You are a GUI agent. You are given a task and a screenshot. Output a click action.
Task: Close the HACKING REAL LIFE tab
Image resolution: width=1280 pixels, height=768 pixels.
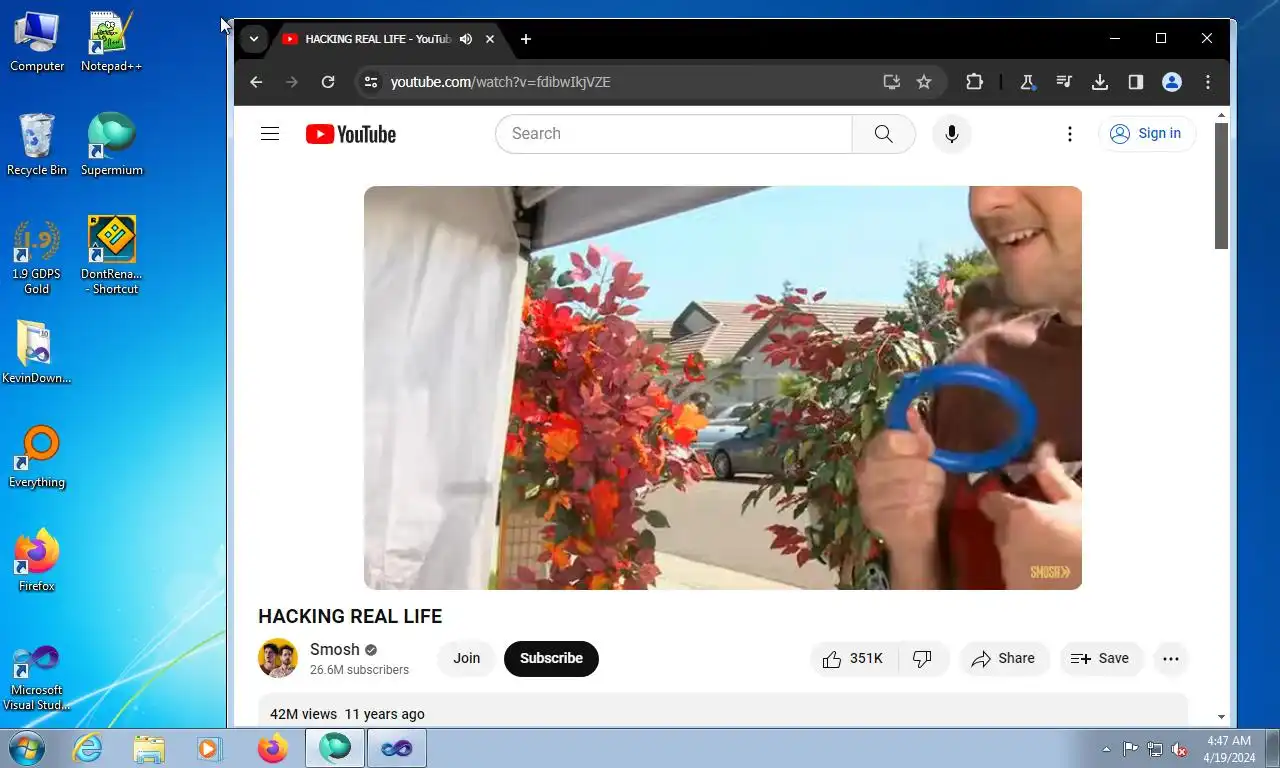point(490,39)
